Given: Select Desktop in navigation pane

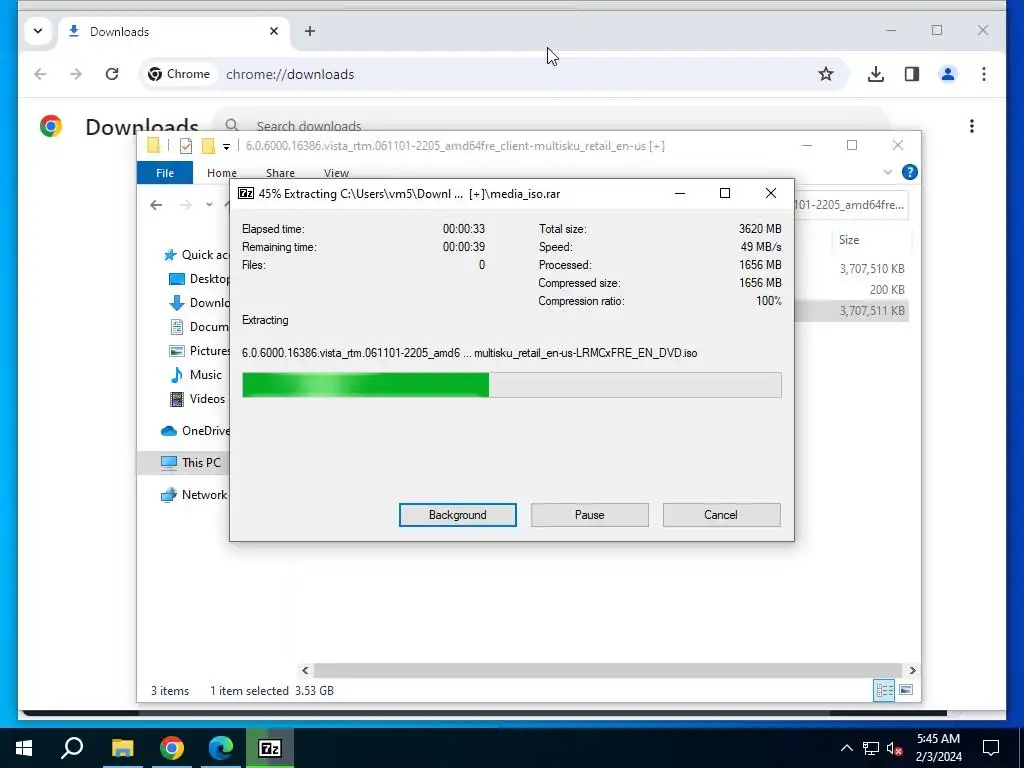Looking at the screenshot, I should click(x=200, y=279).
